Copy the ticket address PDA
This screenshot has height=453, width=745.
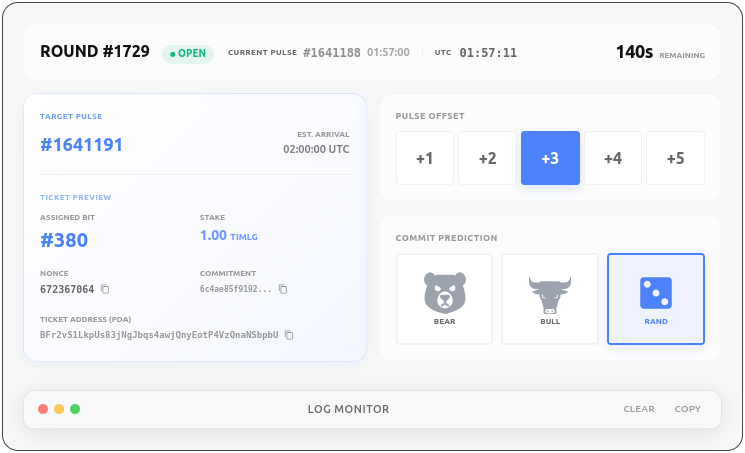click(289, 335)
